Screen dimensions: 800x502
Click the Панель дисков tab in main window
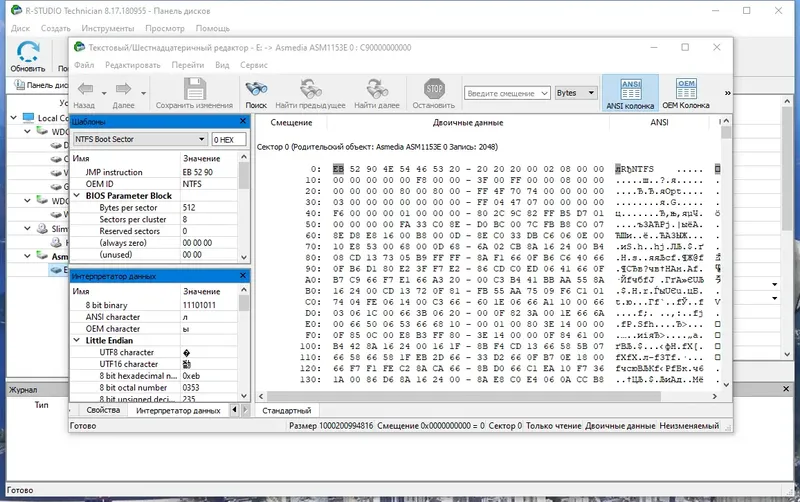coord(41,85)
